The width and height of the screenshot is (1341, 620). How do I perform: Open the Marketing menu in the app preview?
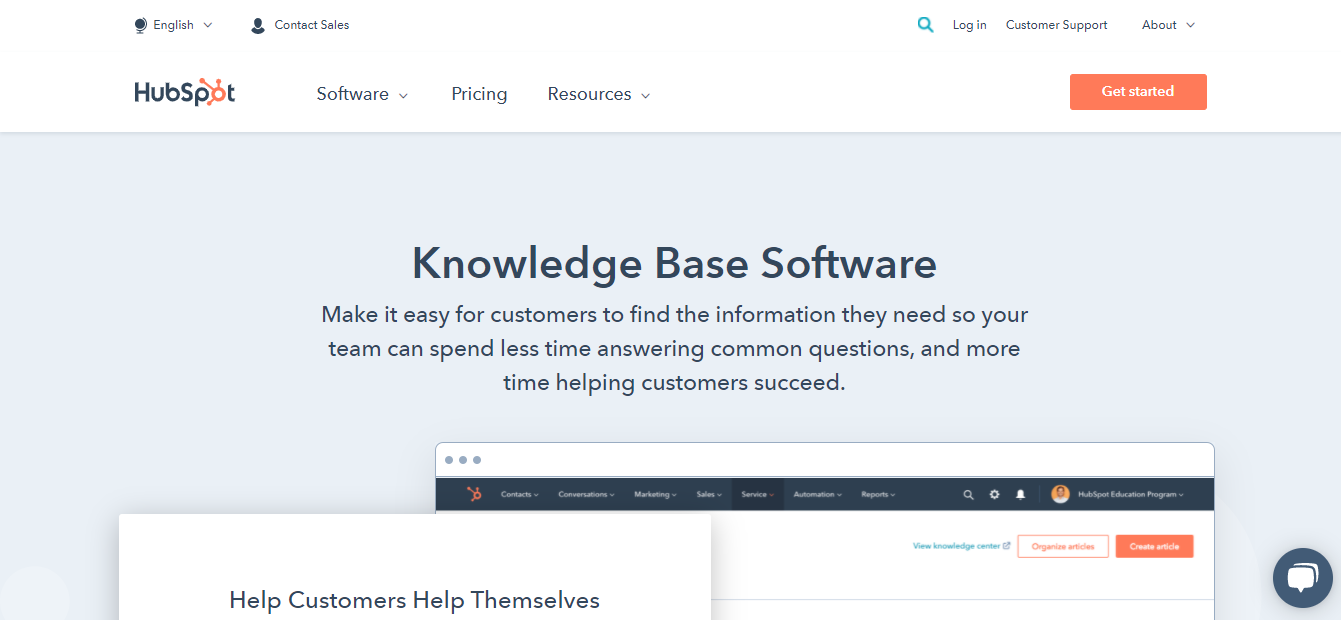point(655,494)
